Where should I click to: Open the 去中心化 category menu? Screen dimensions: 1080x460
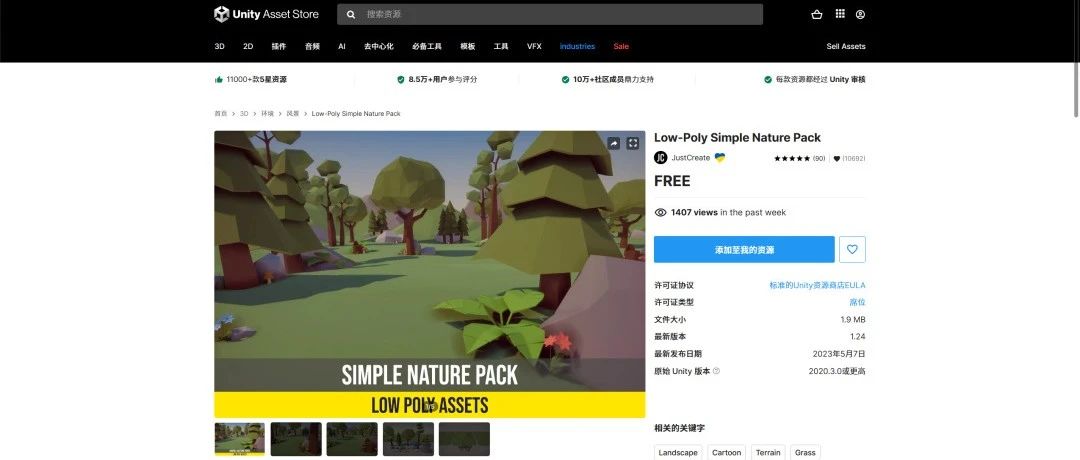[x=379, y=46]
